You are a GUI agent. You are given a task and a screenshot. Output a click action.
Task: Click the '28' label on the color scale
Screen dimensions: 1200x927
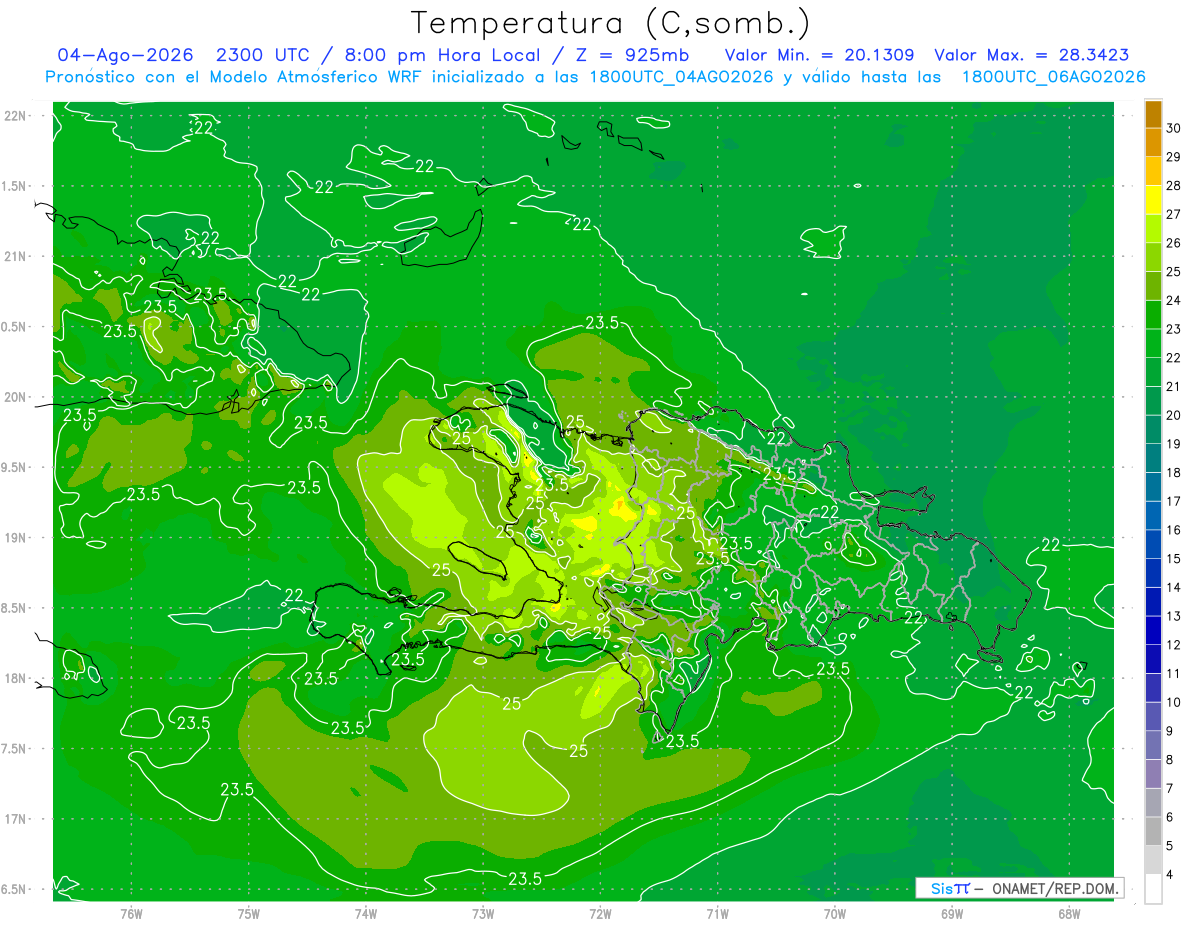pos(1174,185)
